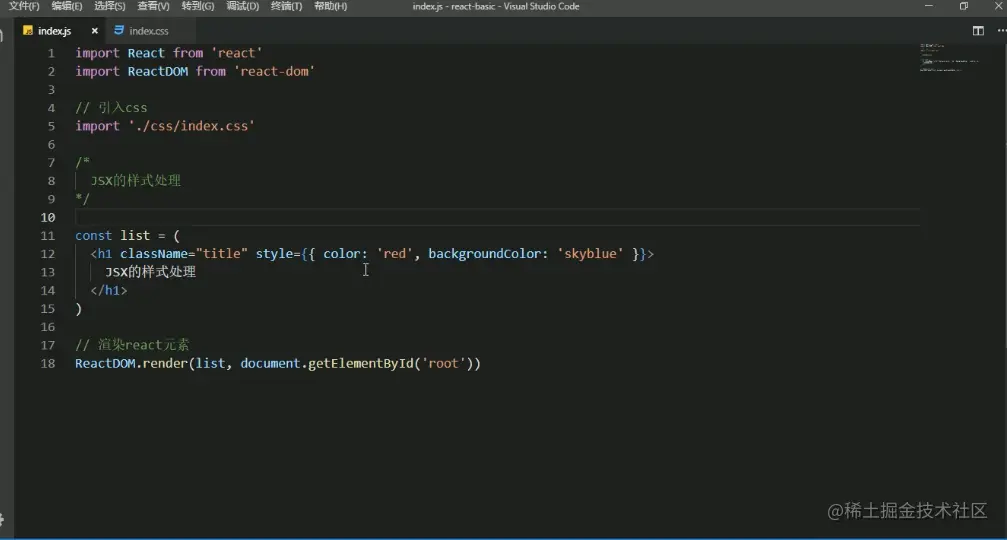Click line number 1 in the gutter

[51, 53]
